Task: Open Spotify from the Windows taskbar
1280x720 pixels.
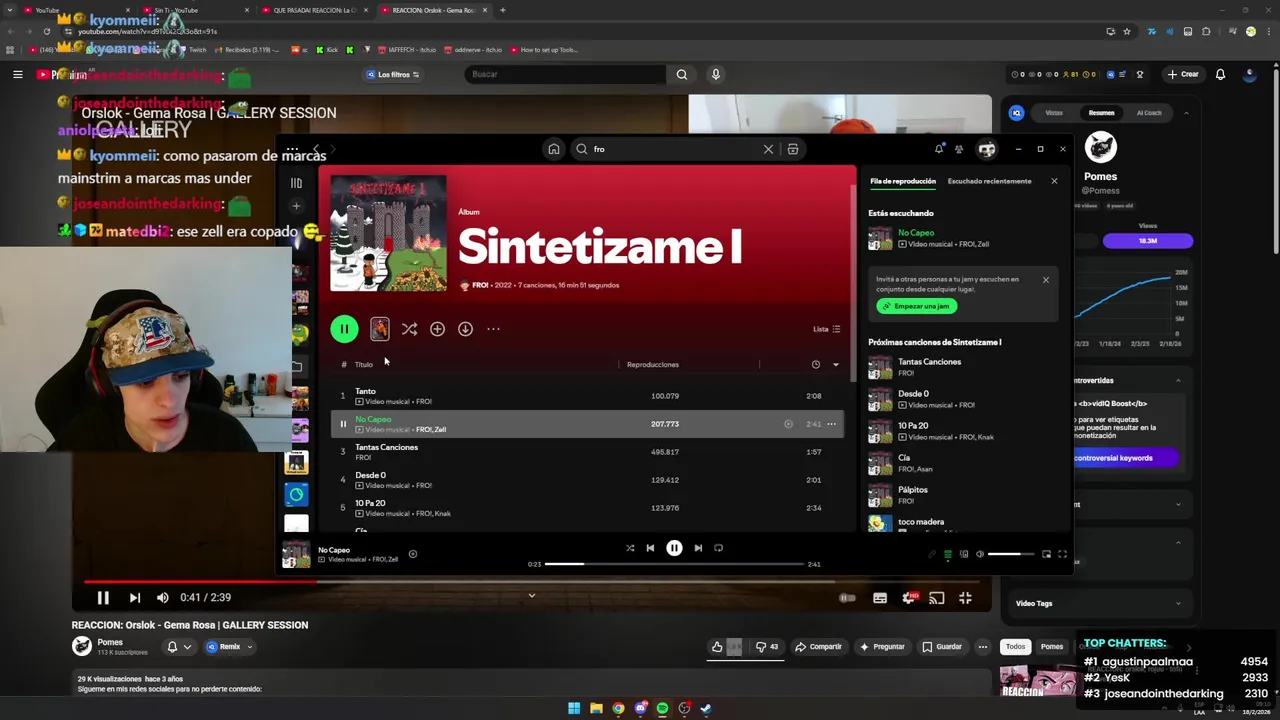Action: click(662, 708)
